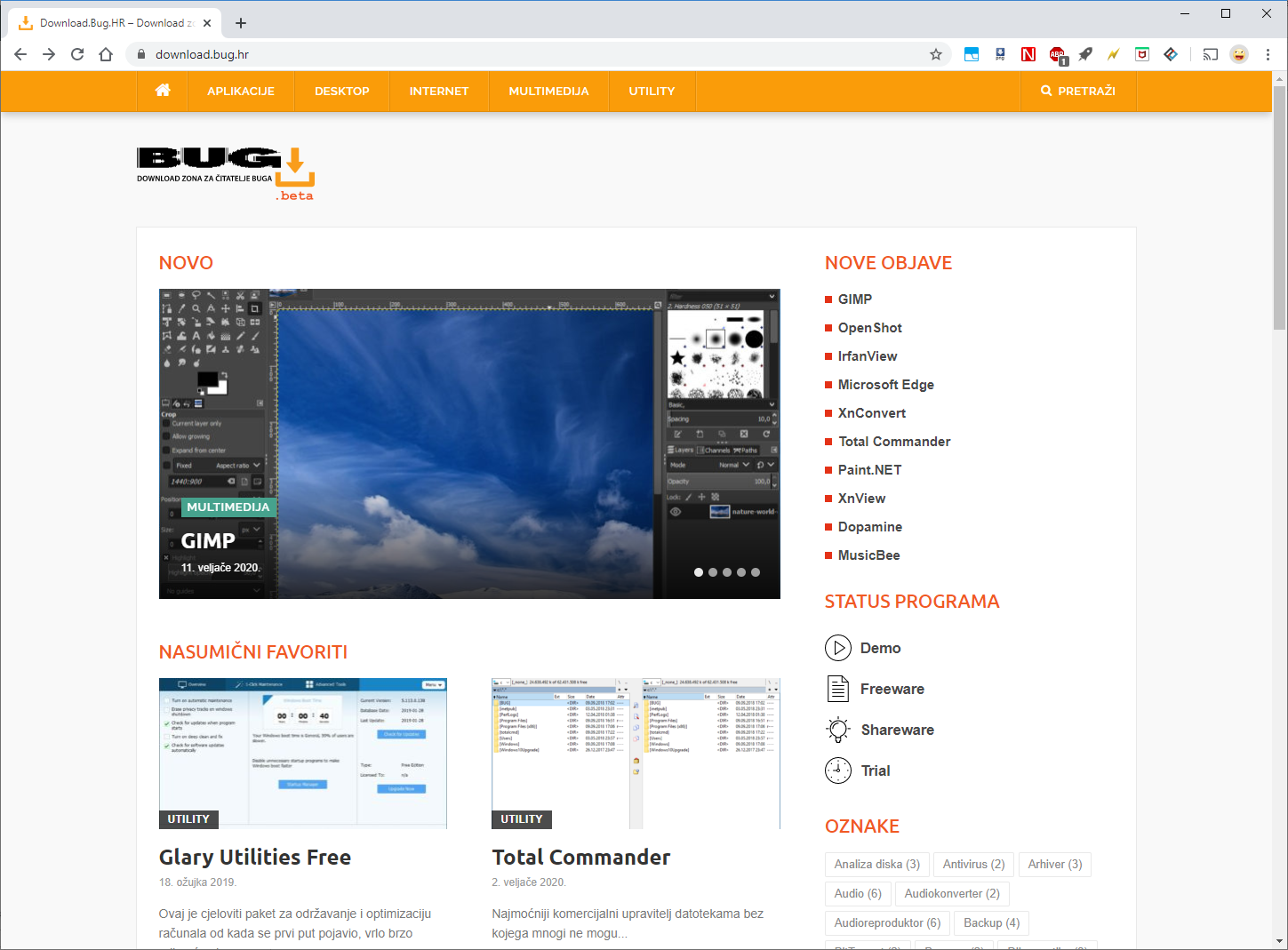Open the OpenShot link
The width and height of the screenshot is (1288, 950).
click(x=870, y=328)
